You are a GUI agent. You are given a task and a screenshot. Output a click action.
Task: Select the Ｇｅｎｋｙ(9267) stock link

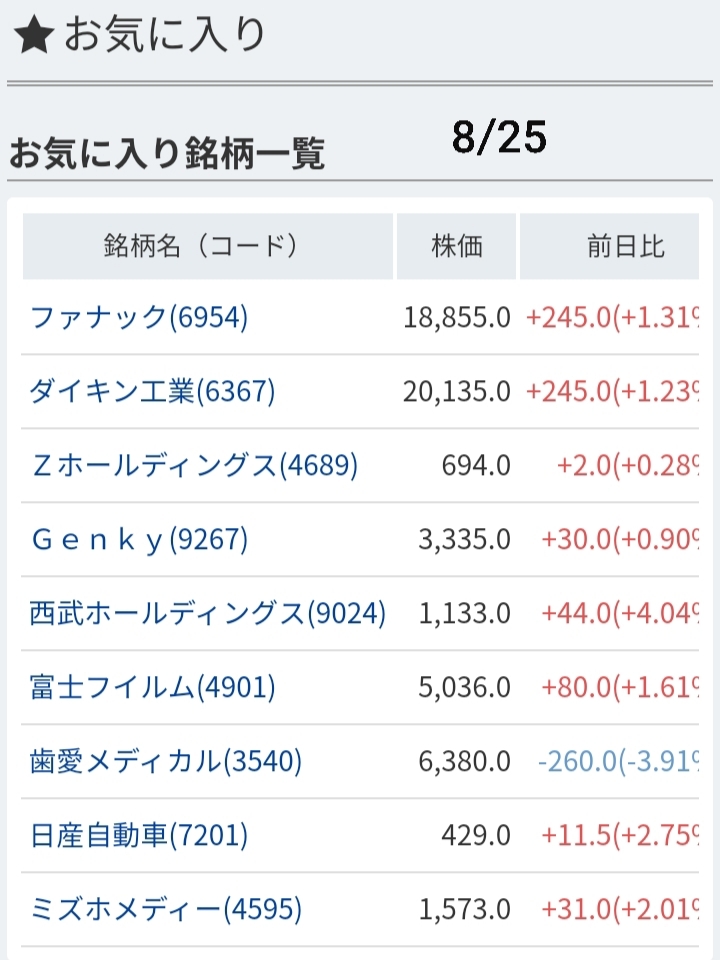(x=139, y=540)
